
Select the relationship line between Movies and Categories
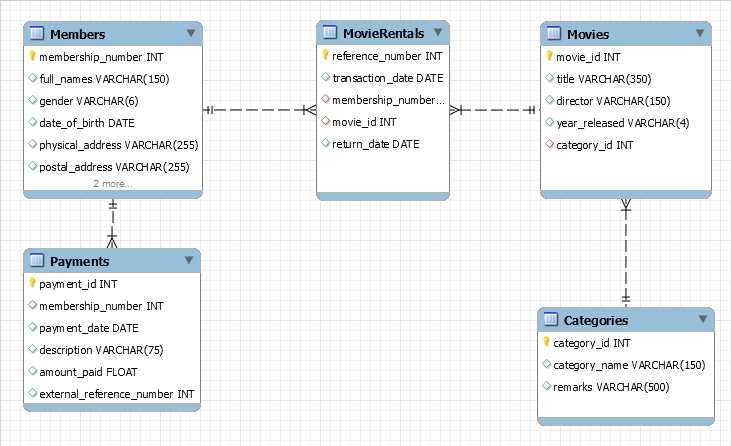click(x=626, y=250)
